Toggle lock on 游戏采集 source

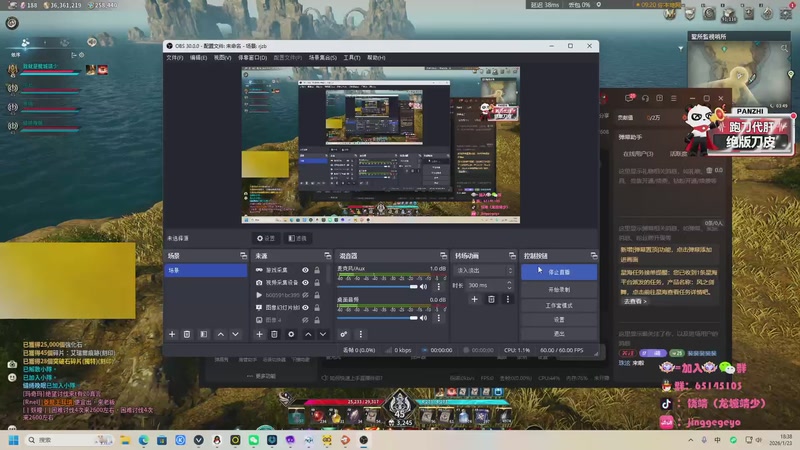[x=317, y=270]
